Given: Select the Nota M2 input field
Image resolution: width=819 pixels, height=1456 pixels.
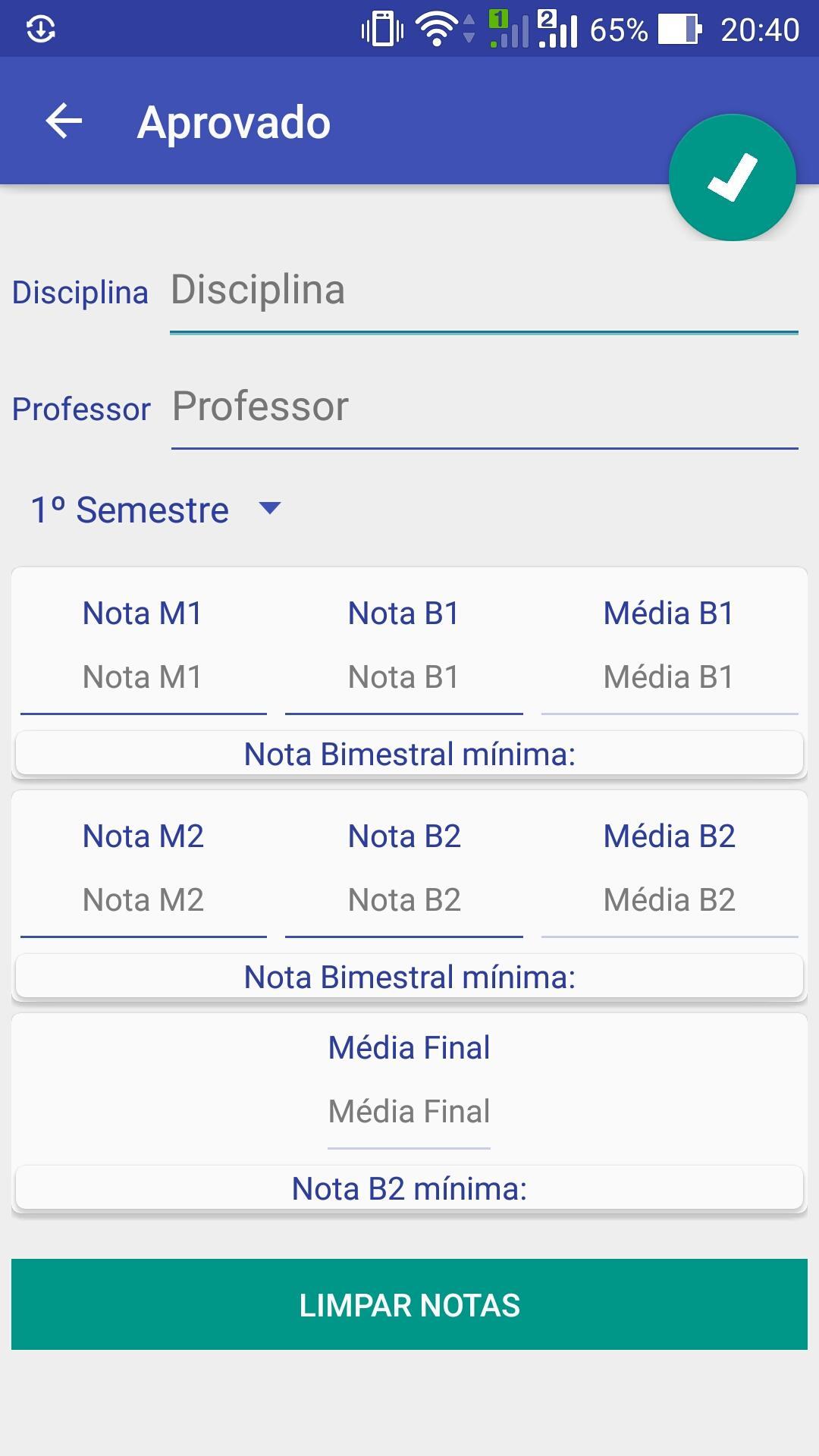Looking at the screenshot, I should [143, 902].
